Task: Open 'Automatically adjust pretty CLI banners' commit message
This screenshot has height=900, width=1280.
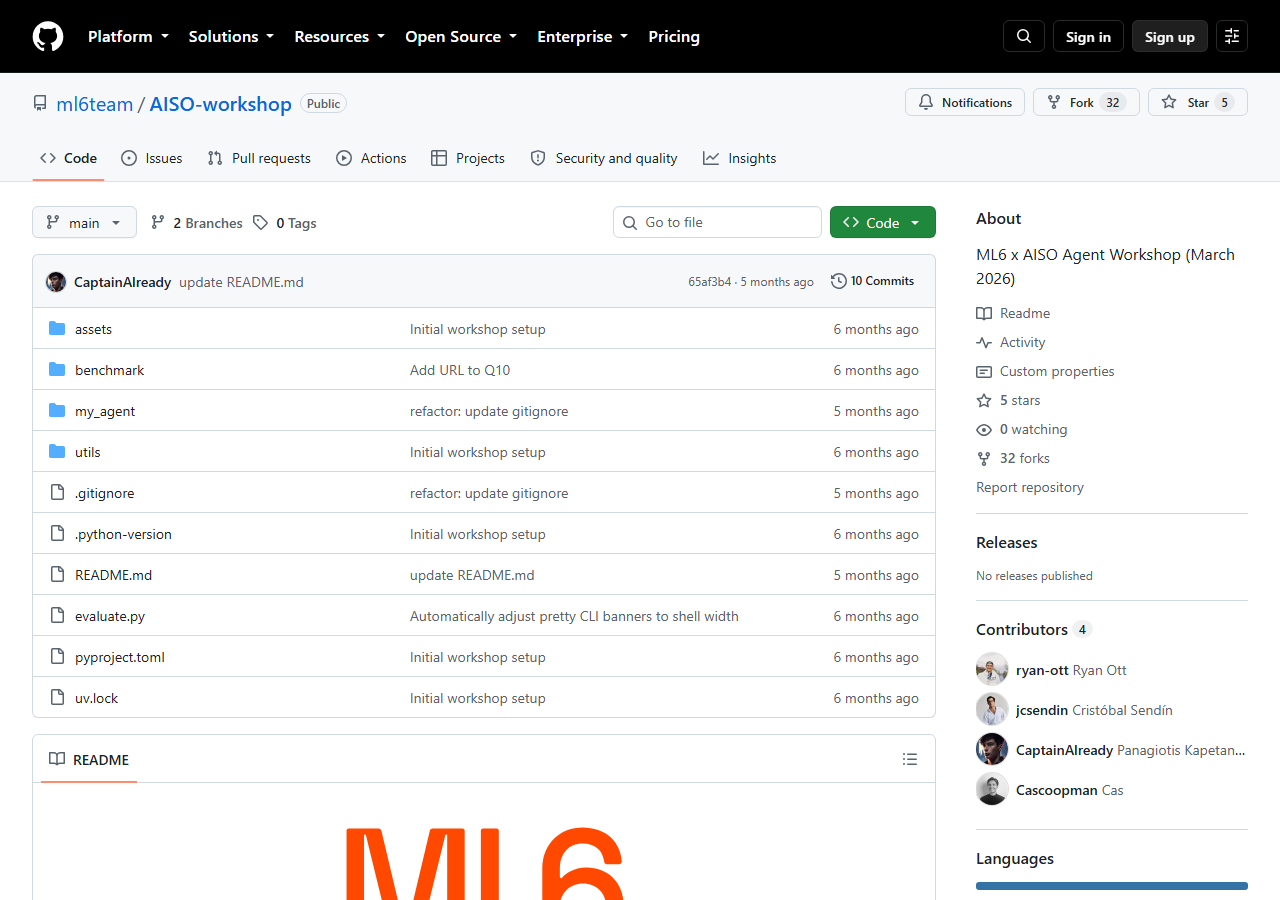Action: [574, 616]
